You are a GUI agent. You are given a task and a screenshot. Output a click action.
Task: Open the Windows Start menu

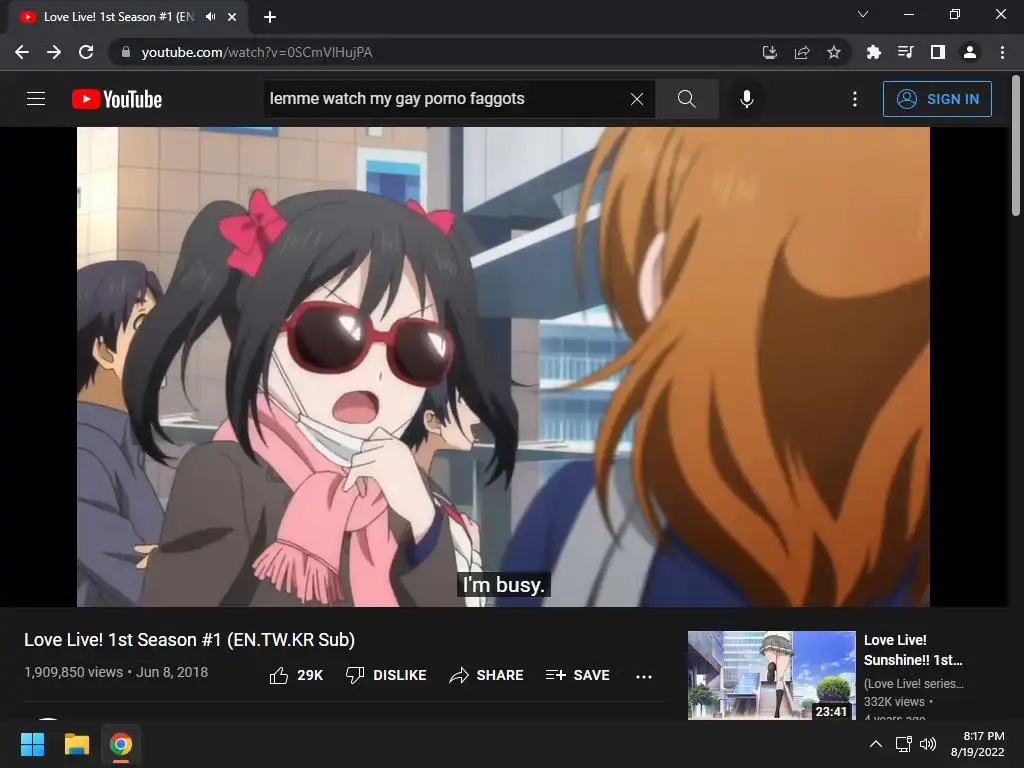[33, 744]
